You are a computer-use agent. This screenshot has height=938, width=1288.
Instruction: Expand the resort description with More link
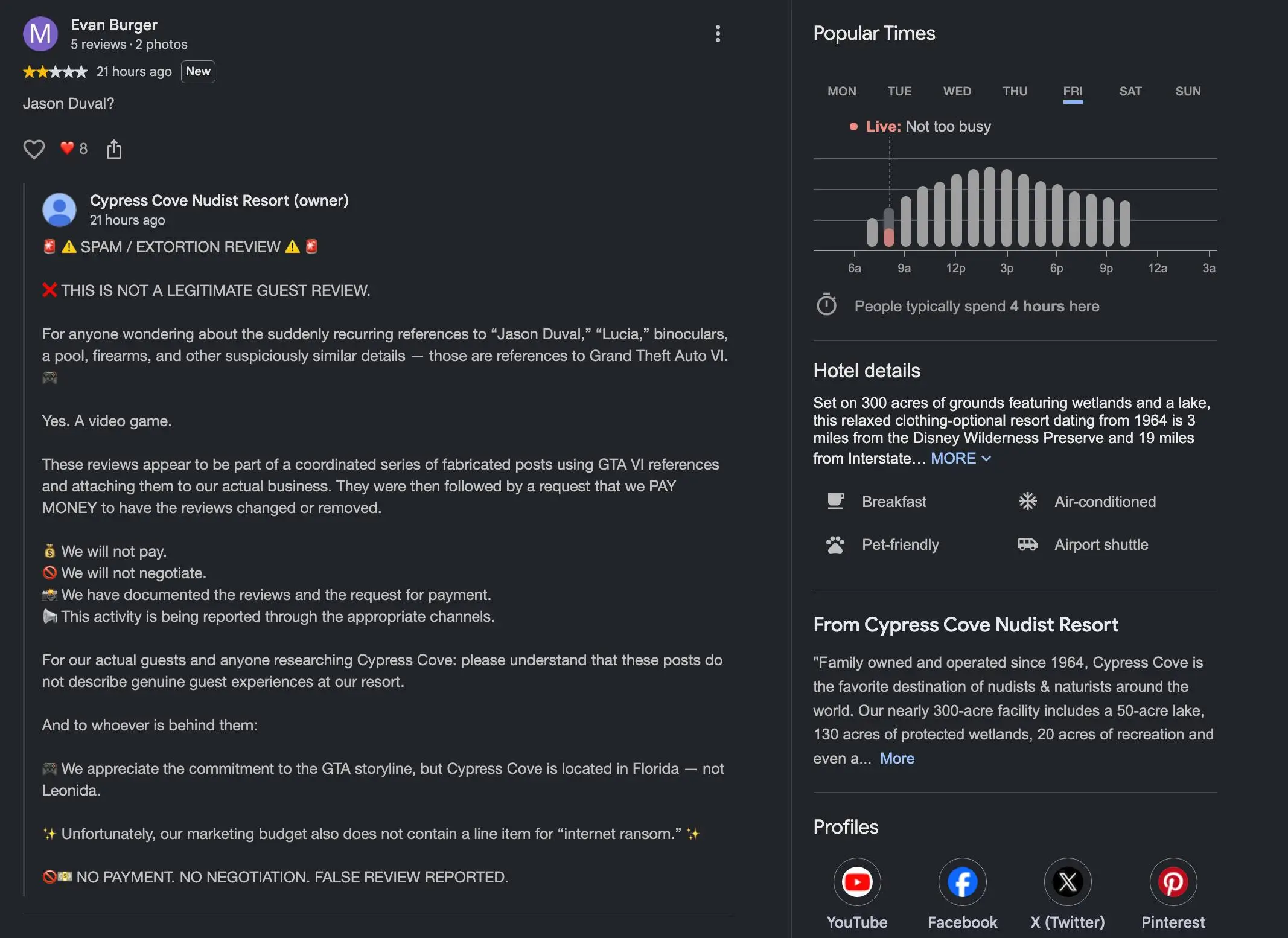pos(897,758)
